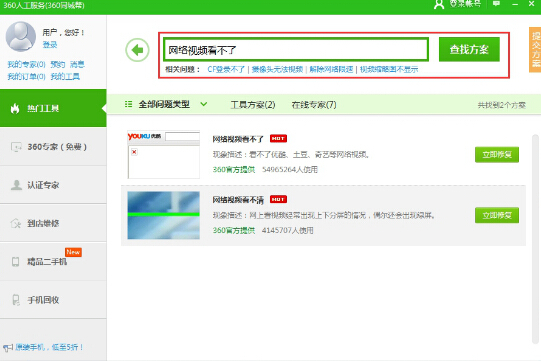Click the user avatar picture
Image resolution: width=541 pixels, height=361 pixels.
[21, 36]
